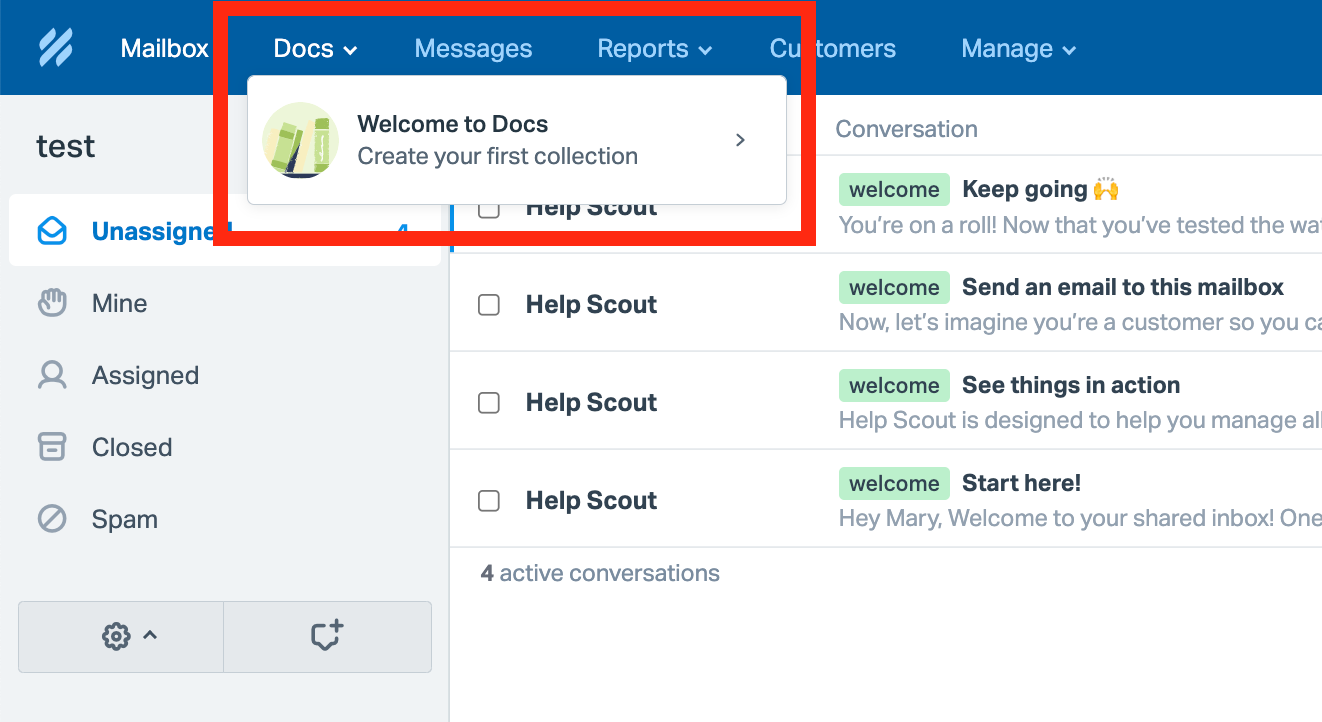The image size is (1322, 722).
Task: Click the Conversation column header
Action: (906, 129)
